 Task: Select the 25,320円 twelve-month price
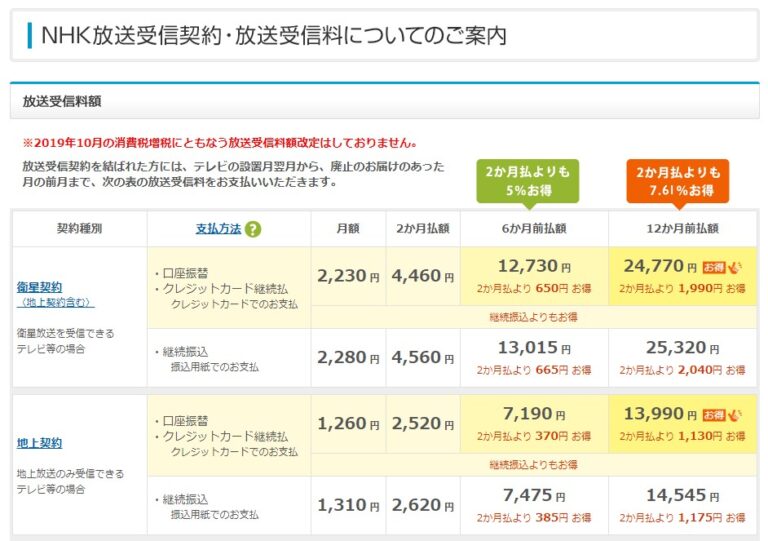(682, 348)
